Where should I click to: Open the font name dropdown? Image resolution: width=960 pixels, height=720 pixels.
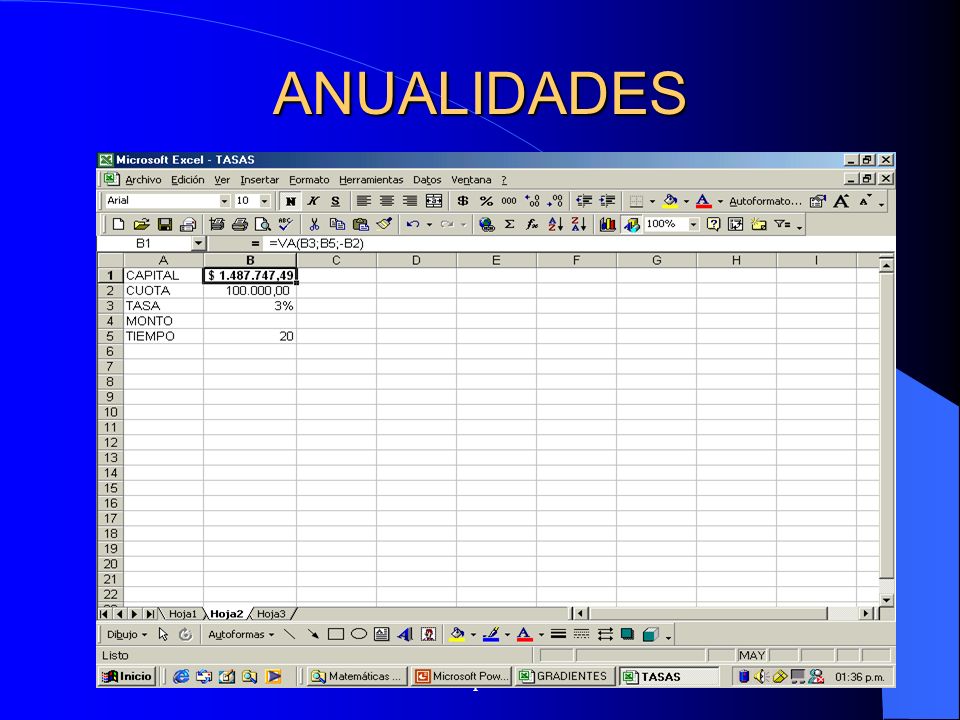(x=225, y=201)
